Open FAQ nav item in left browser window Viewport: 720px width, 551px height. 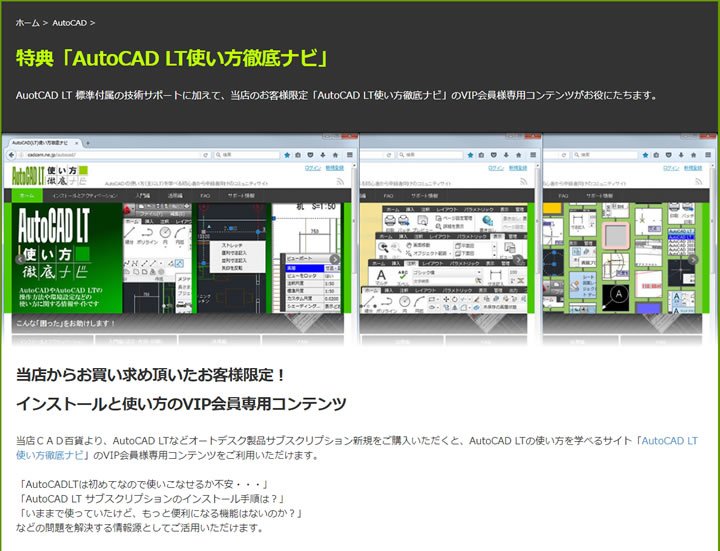tap(205, 196)
